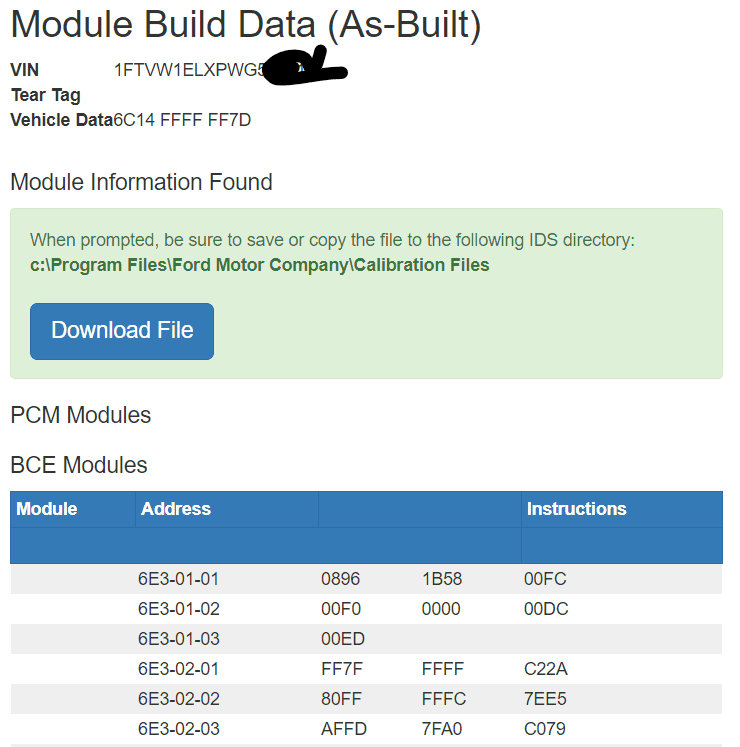Viewport: 740px width, 747px height.
Task: Select the 6E3-02-01 address cell
Action: (x=178, y=669)
